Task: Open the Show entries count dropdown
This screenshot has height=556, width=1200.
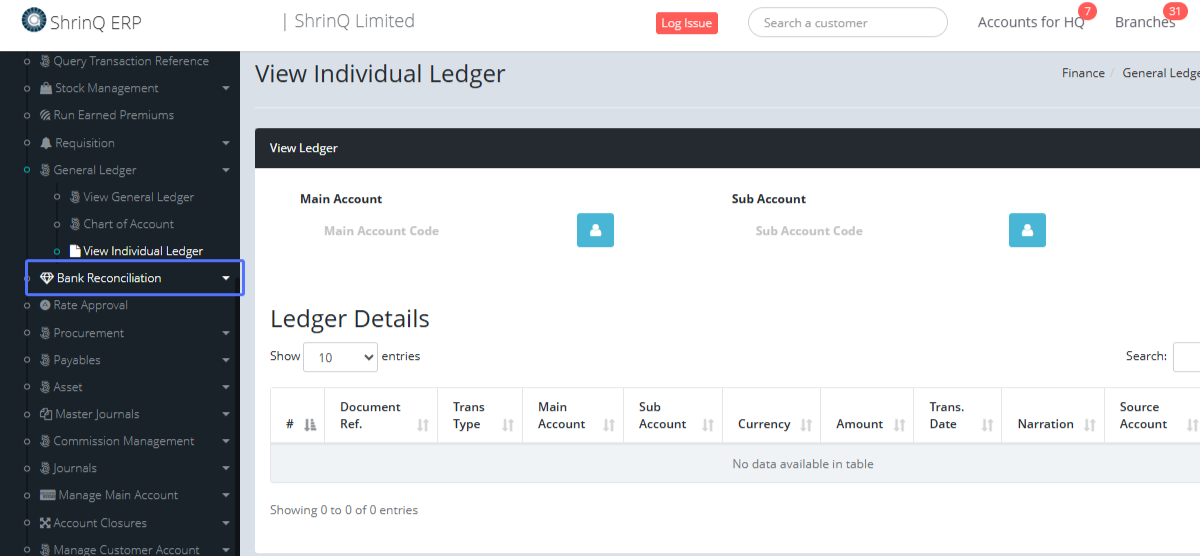Action: [x=340, y=357]
